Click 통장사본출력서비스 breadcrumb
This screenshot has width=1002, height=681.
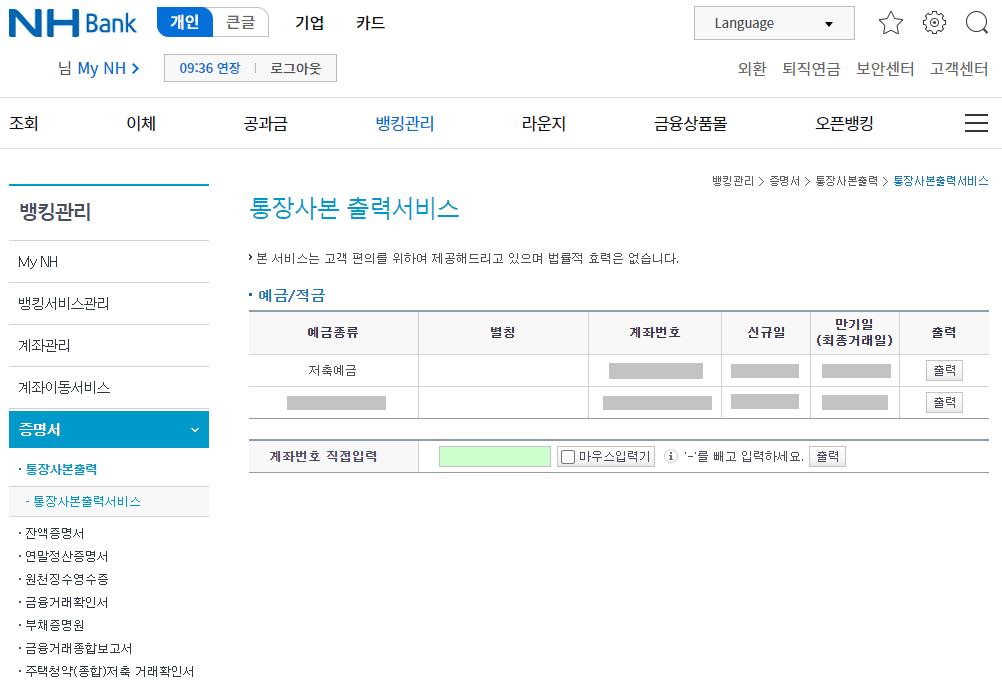(x=941, y=181)
